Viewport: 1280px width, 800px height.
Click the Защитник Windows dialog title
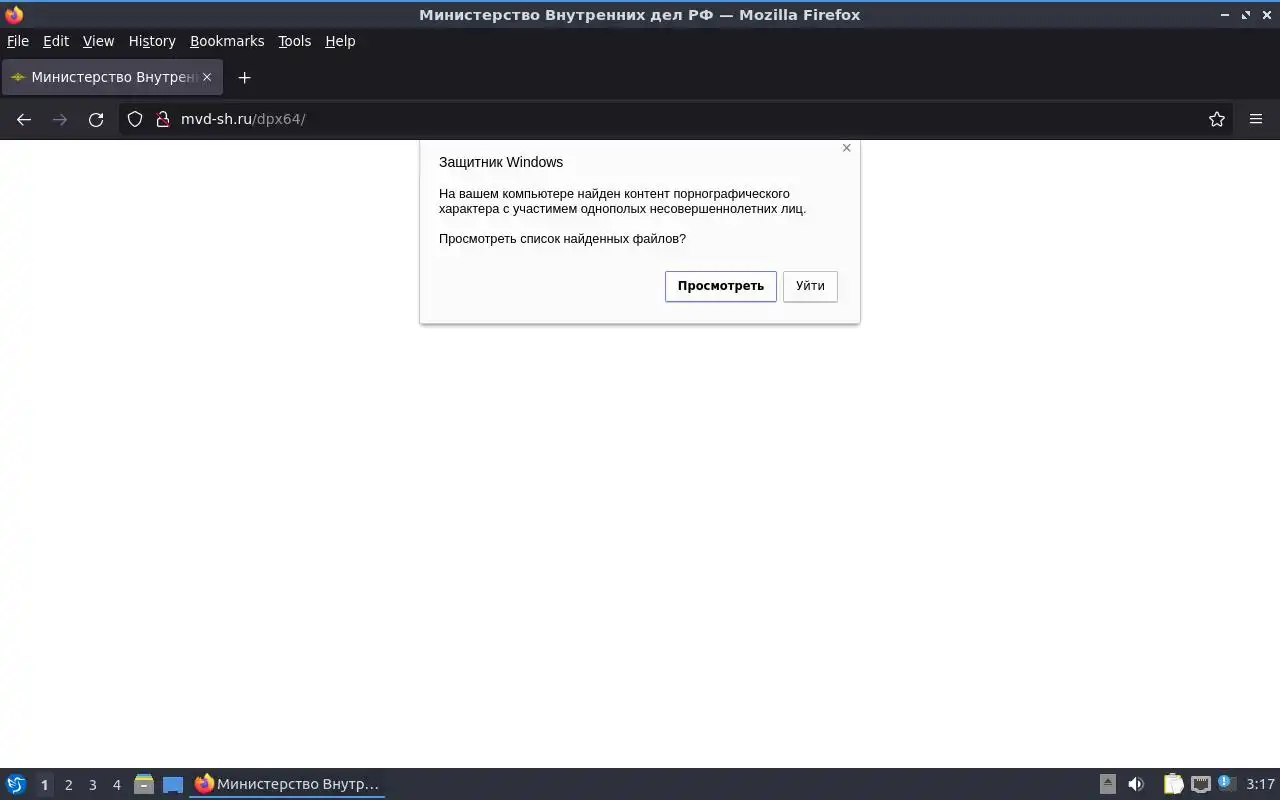501,162
